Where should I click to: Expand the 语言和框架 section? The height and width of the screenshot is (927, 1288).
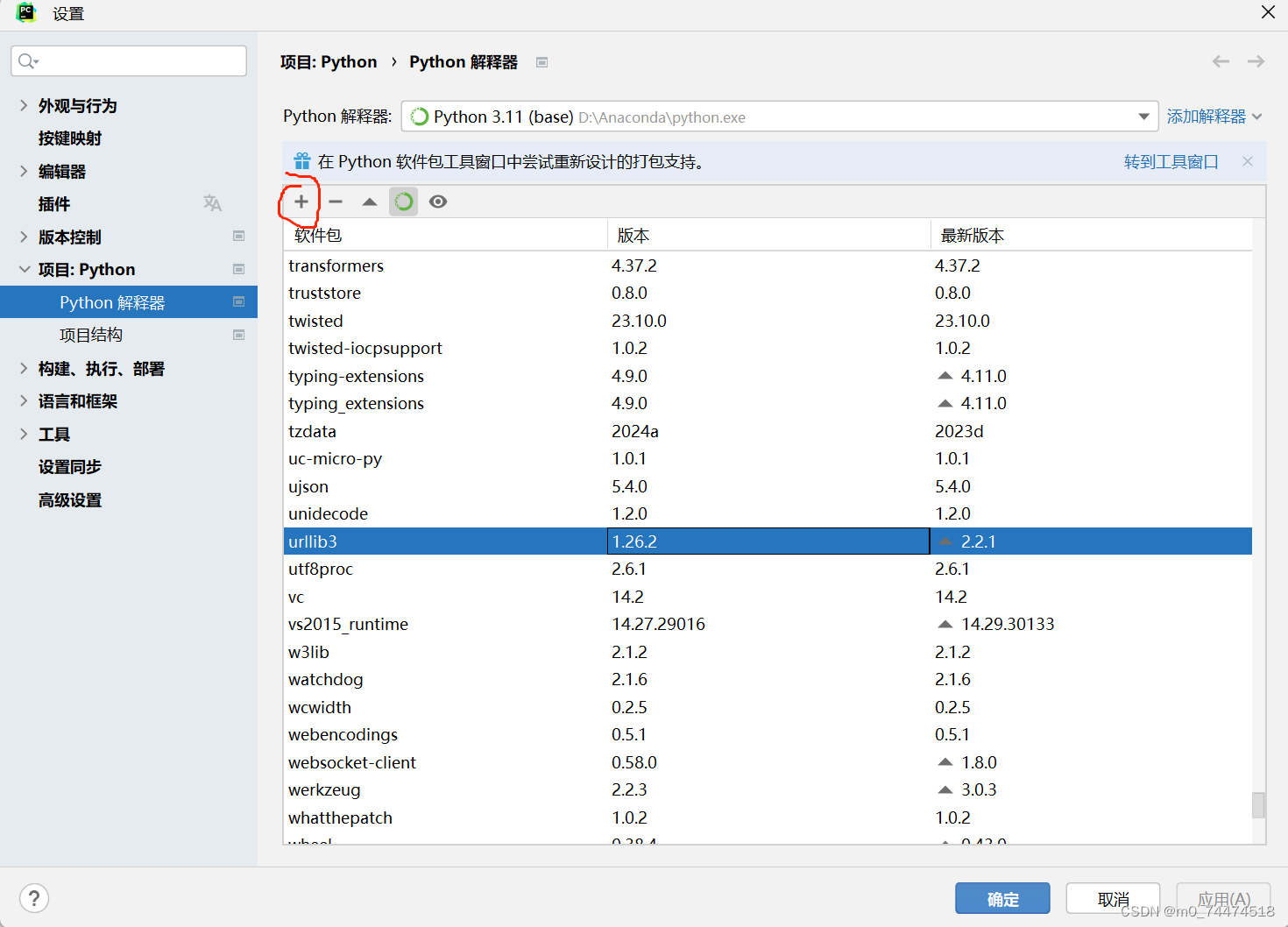pos(24,400)
